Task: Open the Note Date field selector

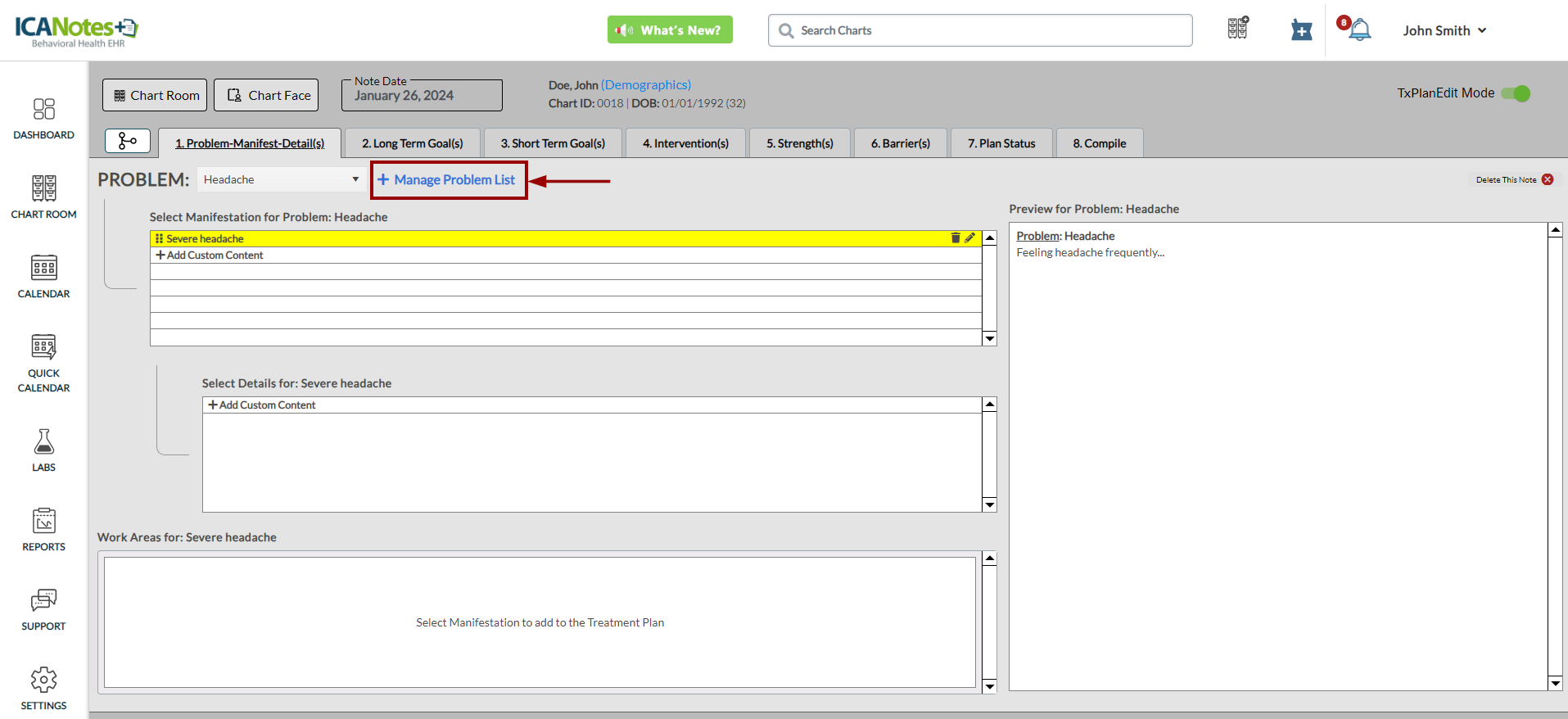Action: pyautogui.click(x=422, y=96)
